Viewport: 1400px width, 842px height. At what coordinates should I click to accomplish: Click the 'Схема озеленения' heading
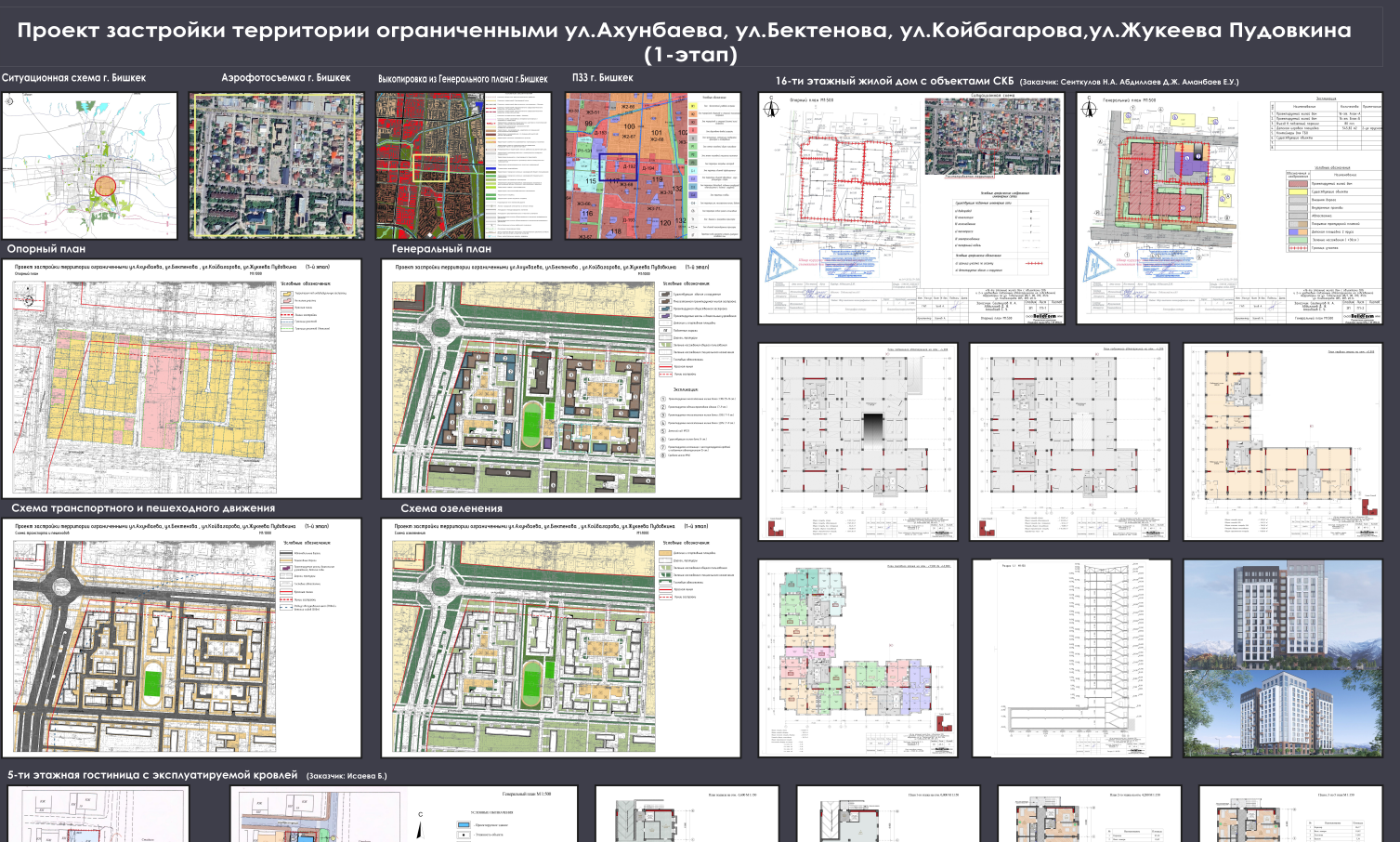(451, 508)
